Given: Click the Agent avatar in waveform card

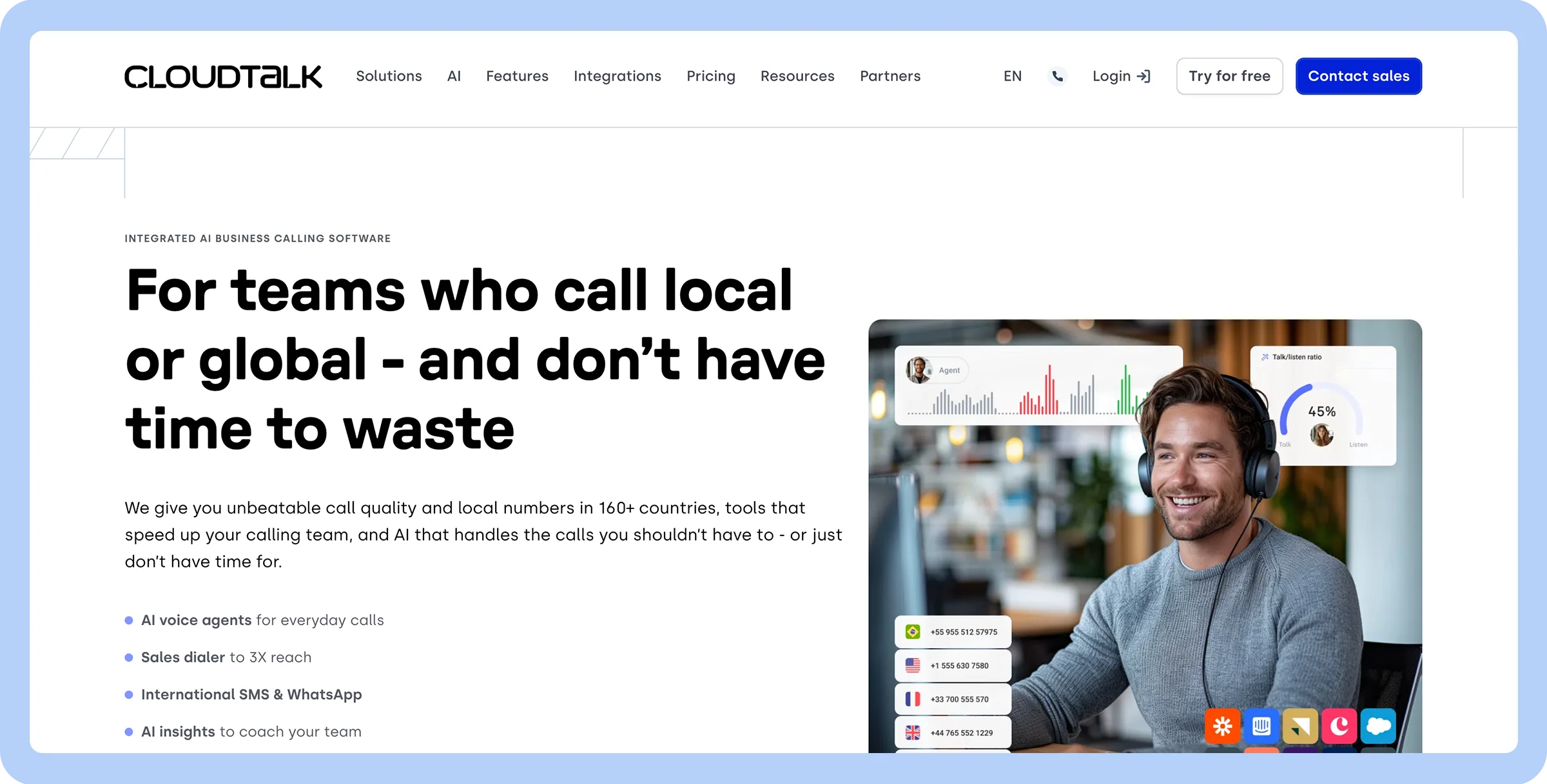Looking at the screenshot, I should (918, 370).
